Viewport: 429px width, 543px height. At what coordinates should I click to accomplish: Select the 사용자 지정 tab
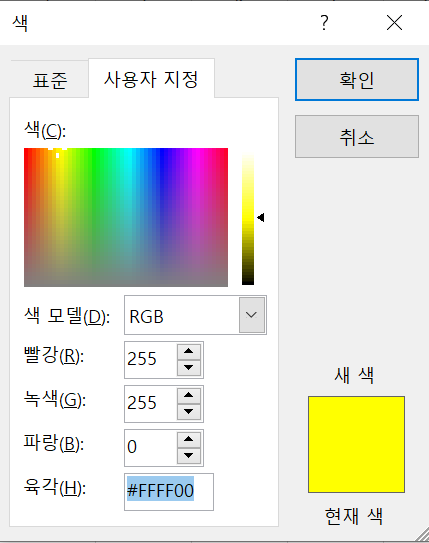151,79
